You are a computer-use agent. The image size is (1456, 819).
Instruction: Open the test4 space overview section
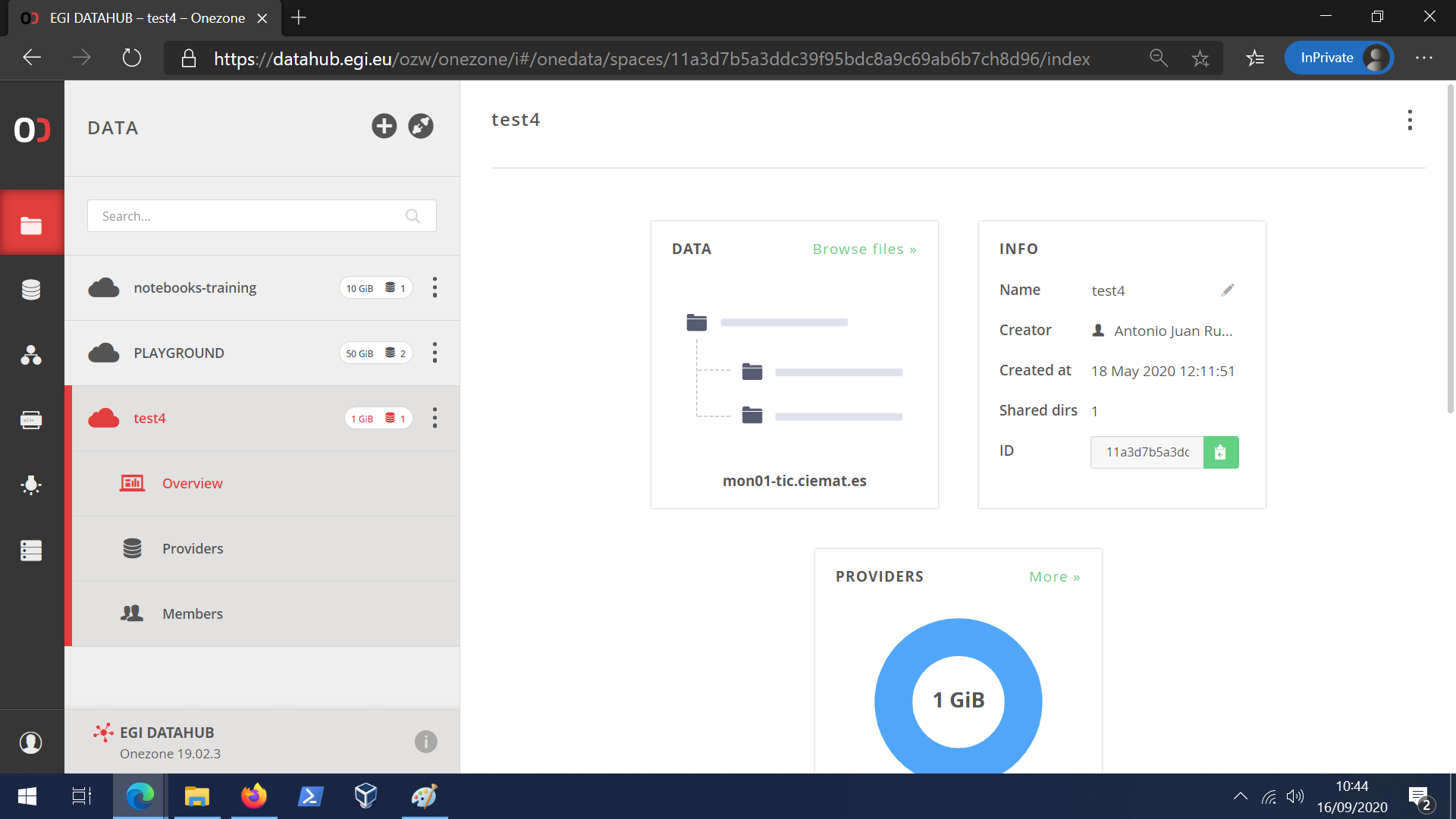pos(192,483)
